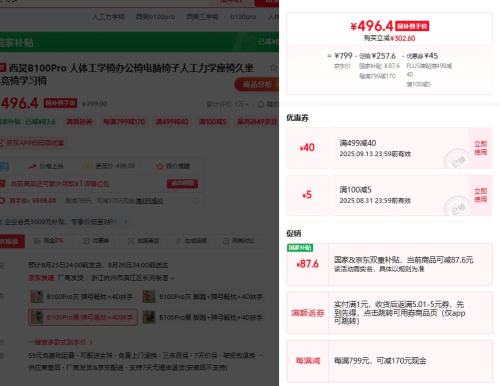Select B100Pro黑 弹弓腰枕+4D扶手 variant
The height and width of the screenshot is (386, 500).
83,317
